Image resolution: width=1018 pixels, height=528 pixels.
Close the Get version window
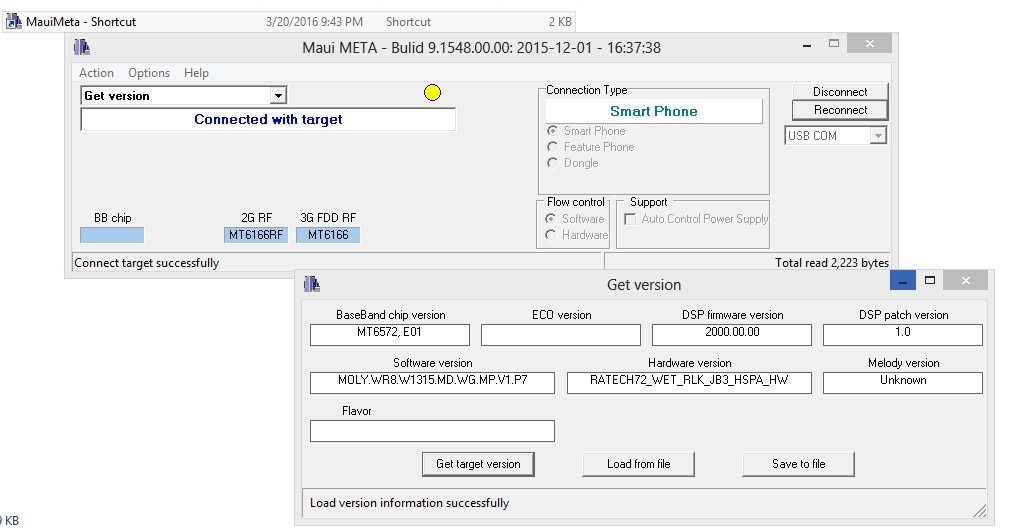coord(967,282)
